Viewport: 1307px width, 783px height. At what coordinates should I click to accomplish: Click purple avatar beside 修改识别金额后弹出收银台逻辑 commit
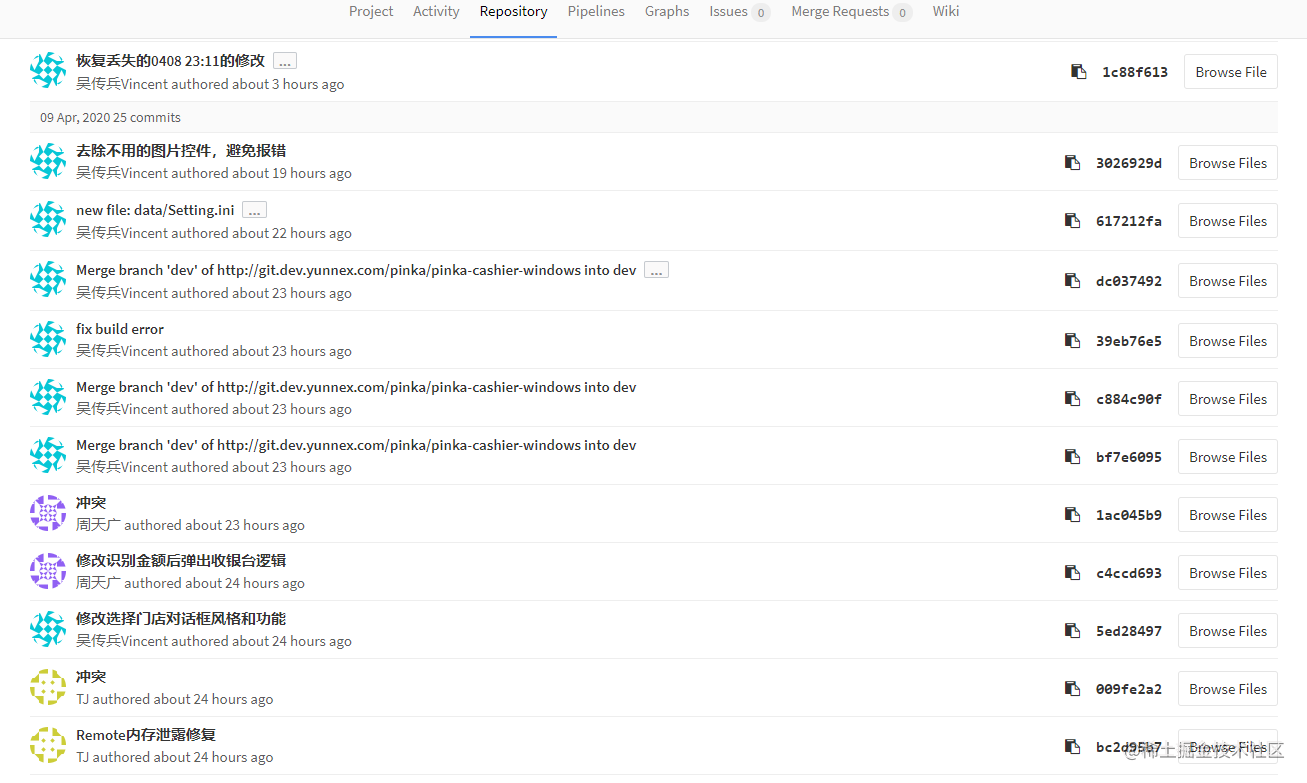[x=48, y=571]
